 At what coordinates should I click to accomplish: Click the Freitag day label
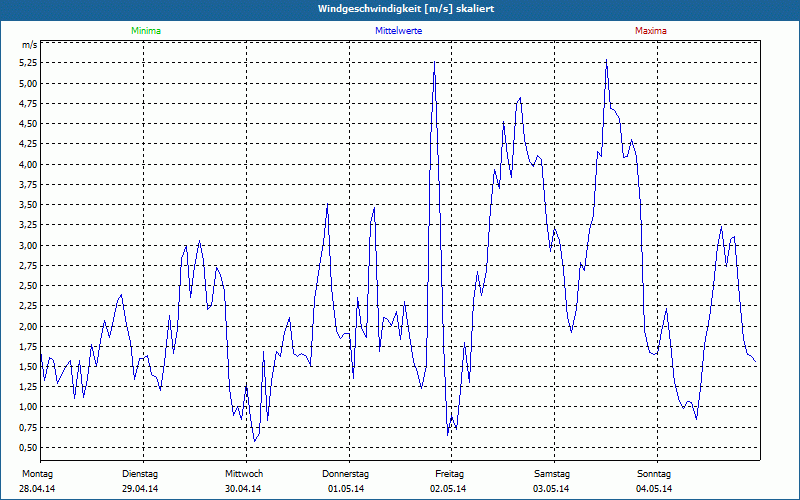[449, 474]
